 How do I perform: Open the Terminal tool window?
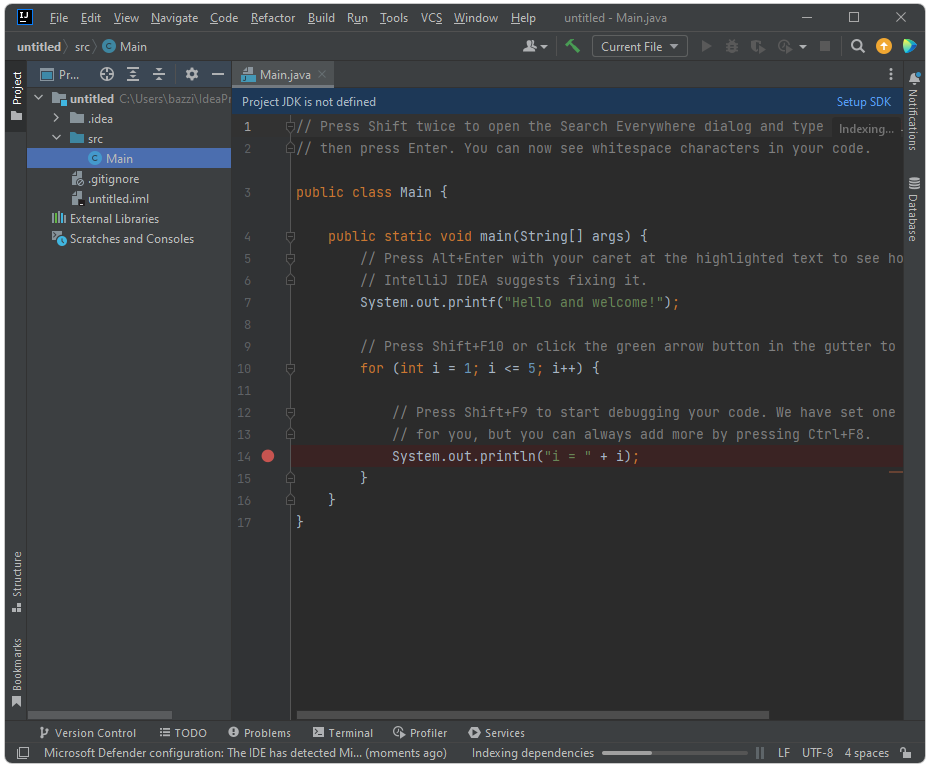pos(343,733)
